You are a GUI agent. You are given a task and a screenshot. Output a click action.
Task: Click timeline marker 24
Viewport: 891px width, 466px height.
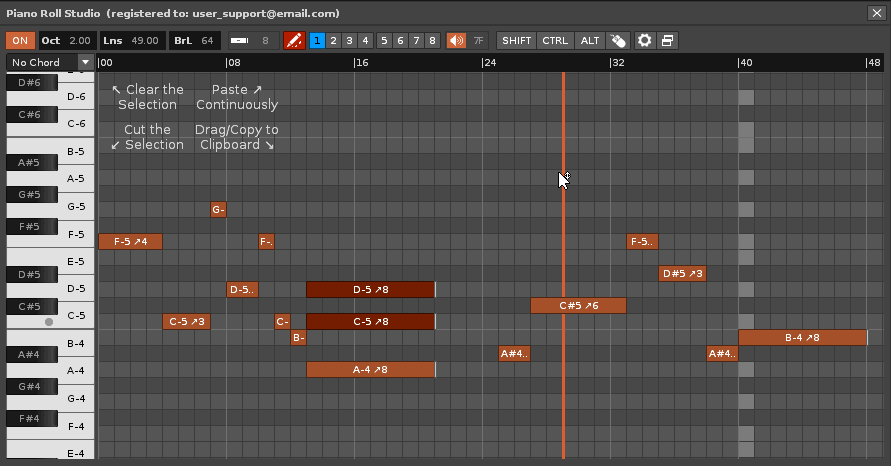tap(489, 63)
